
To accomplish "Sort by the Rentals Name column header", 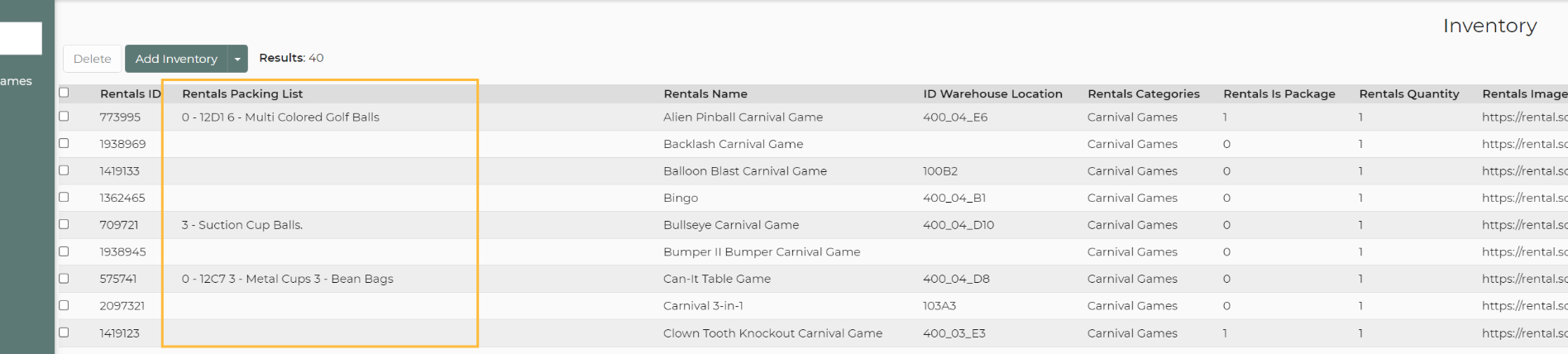I will pyautogui.click(x=705, y=93).
